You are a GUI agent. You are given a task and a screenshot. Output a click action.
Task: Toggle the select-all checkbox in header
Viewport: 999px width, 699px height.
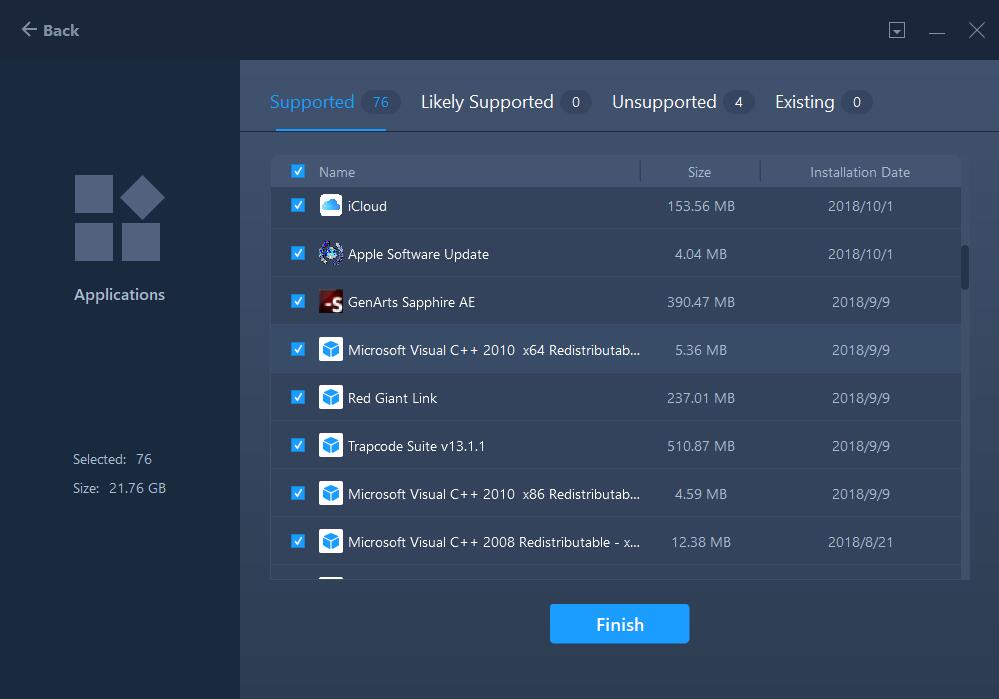pyautogui.click(x=298, y=171)
